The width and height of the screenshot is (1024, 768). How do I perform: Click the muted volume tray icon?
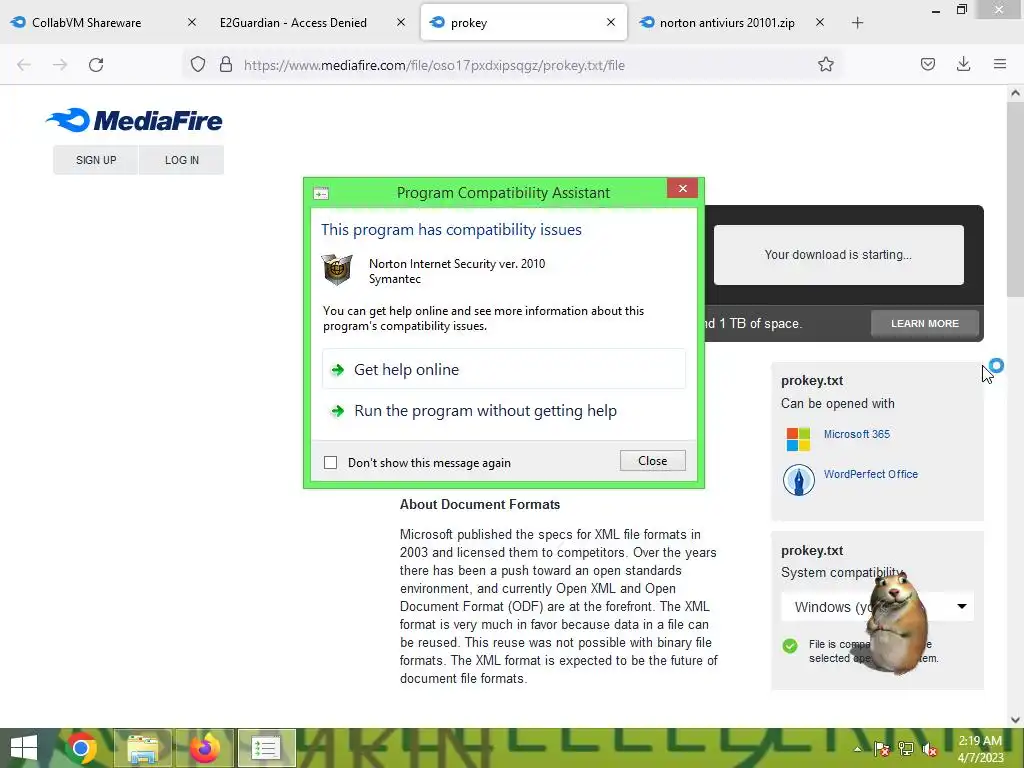click(x=930, y=749)
